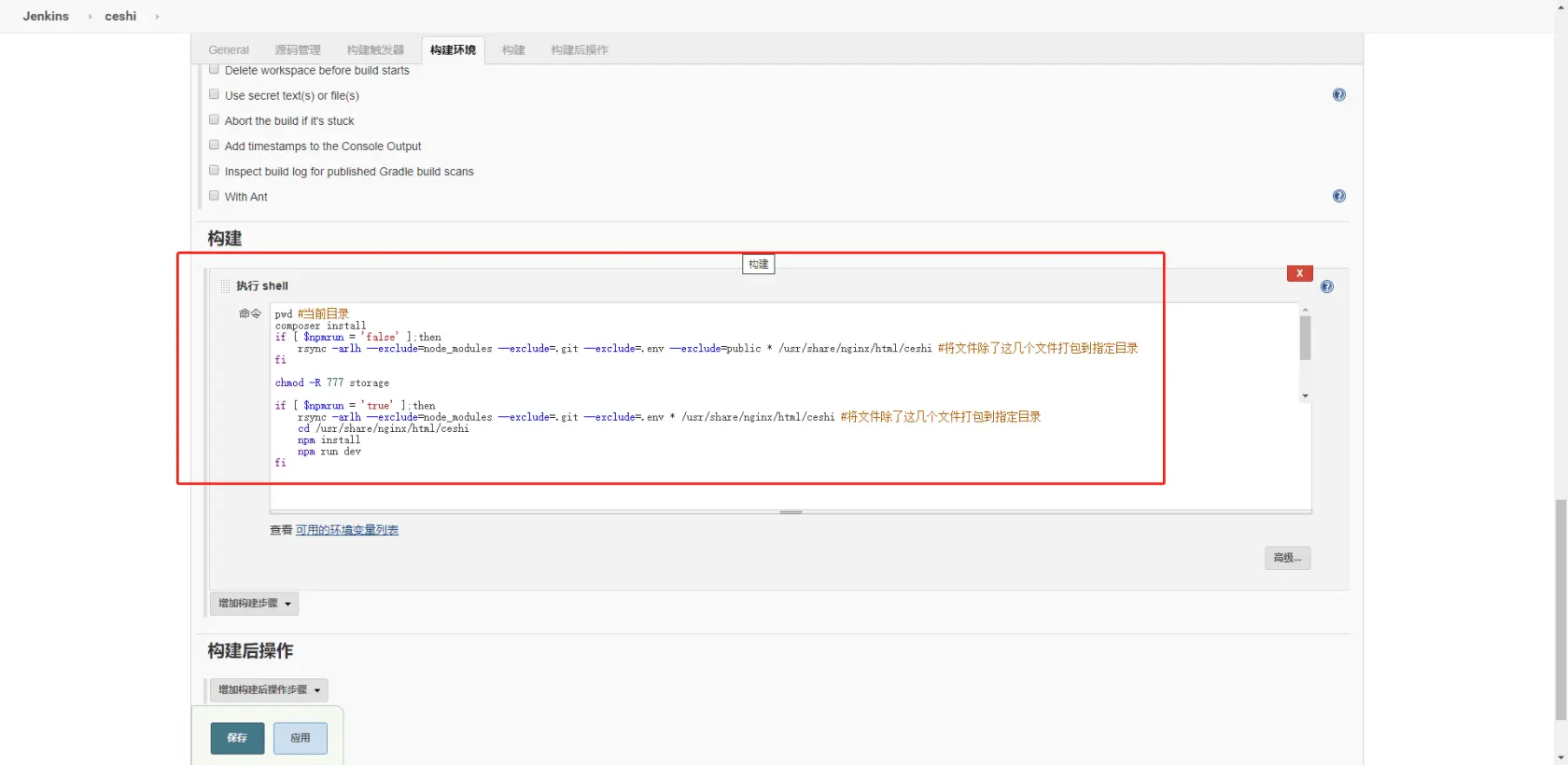Click into the shell 命令 text area
The image size is (1568, 765).
click(x=791, y=406)
